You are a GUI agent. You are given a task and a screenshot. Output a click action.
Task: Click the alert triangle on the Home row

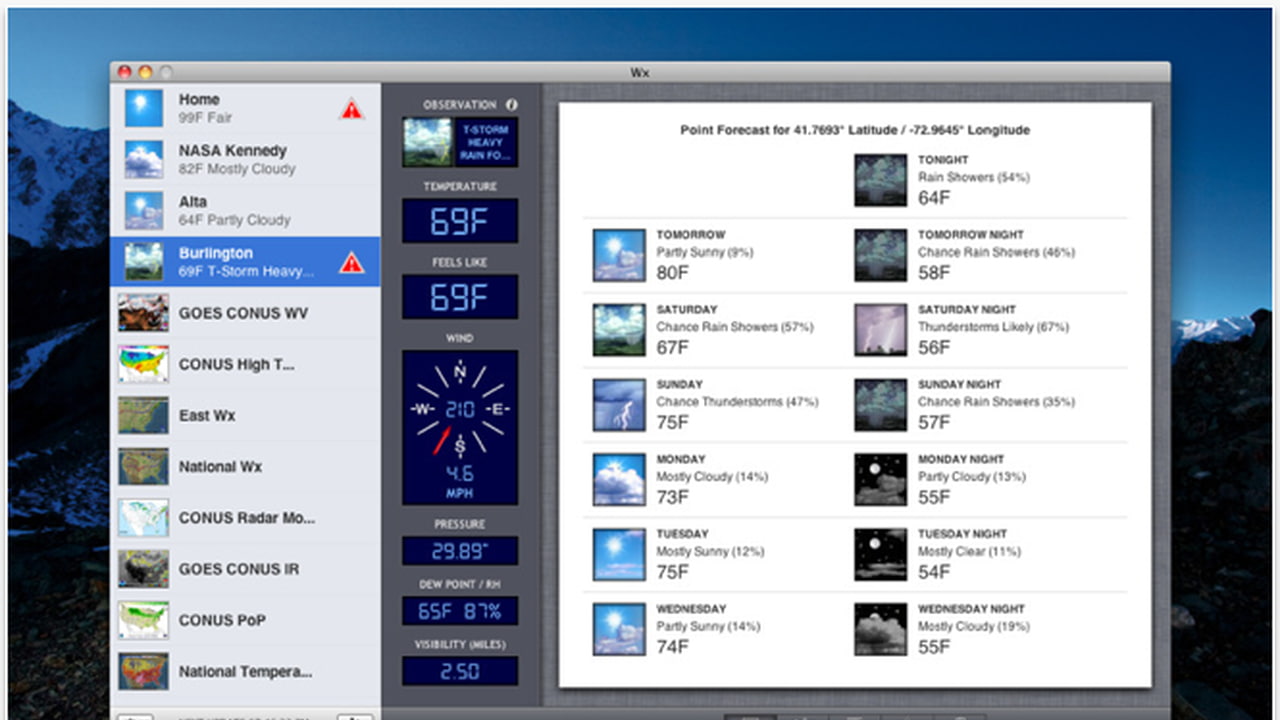[351, 109]
